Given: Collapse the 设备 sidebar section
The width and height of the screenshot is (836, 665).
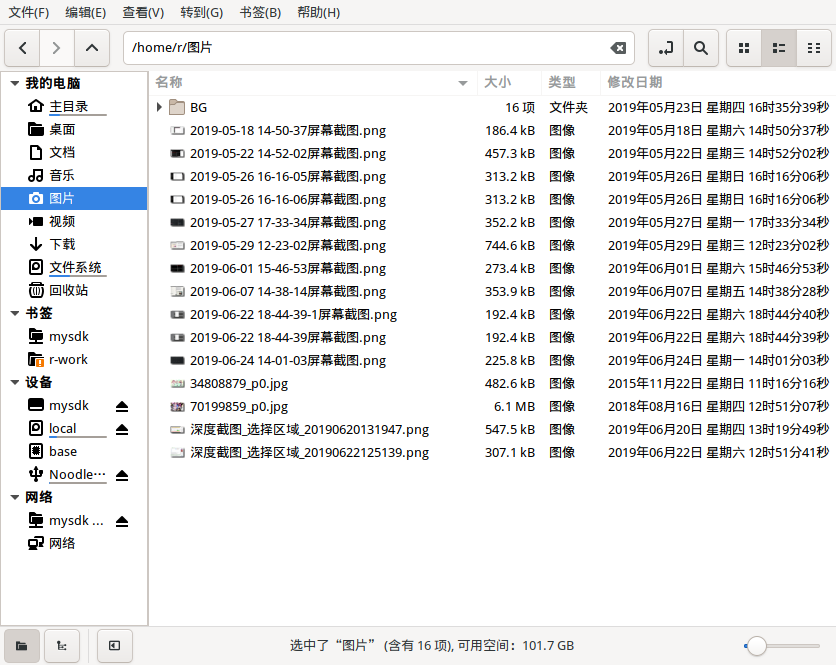Looking at the screenshot, I should (x=15, y=383).
